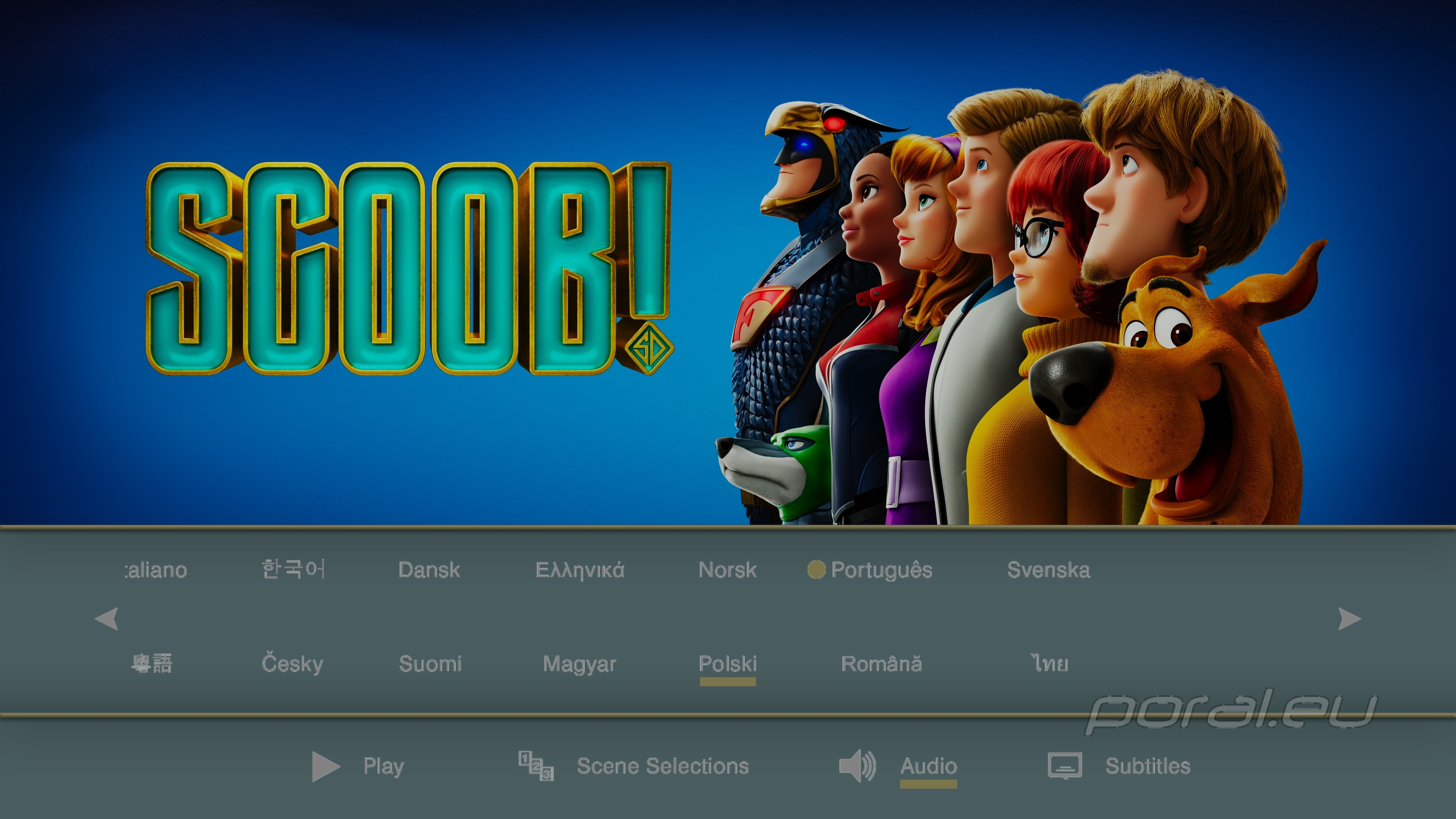
Task: Set audio language to Suomi
Action: pos(430,664)
